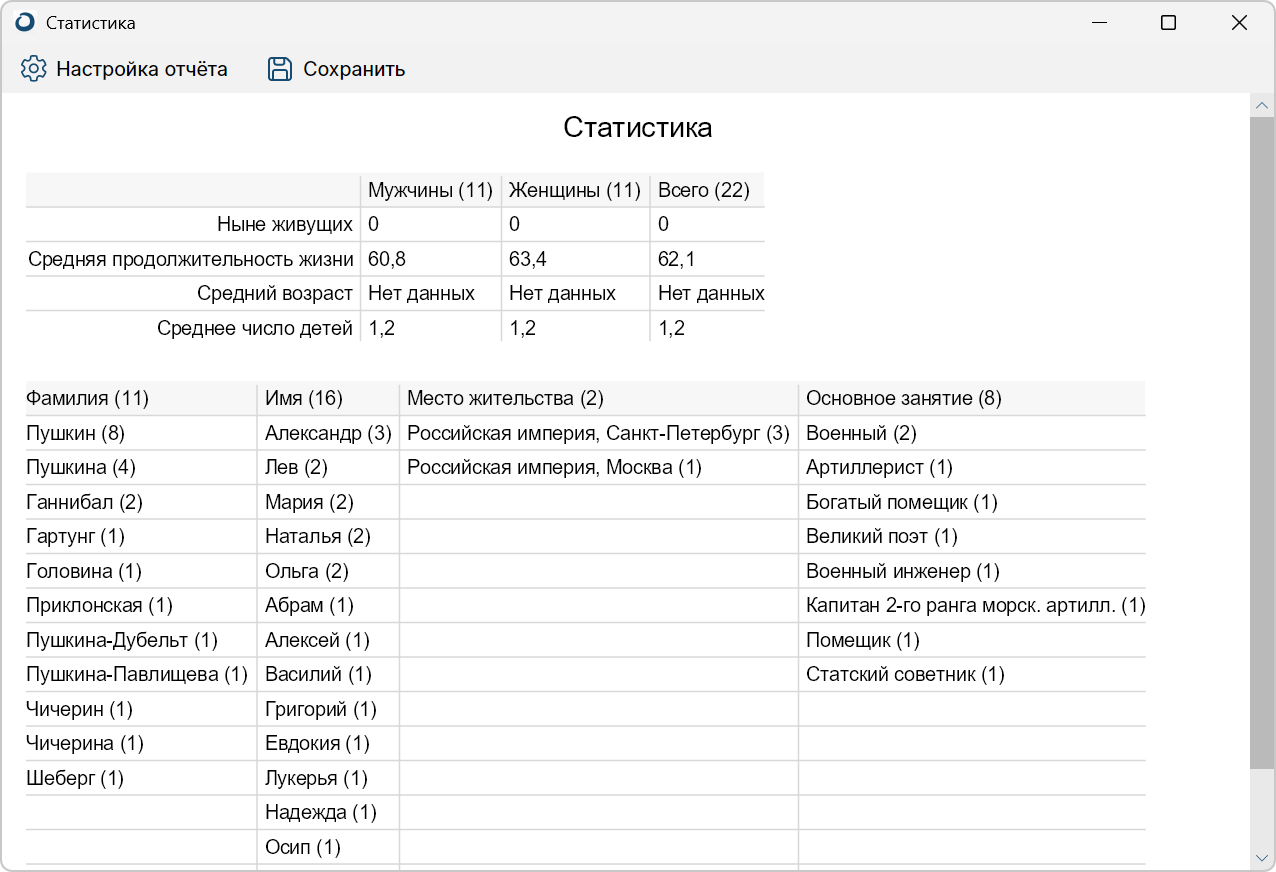Select the Гартунг (1) cell

[141, 536]
